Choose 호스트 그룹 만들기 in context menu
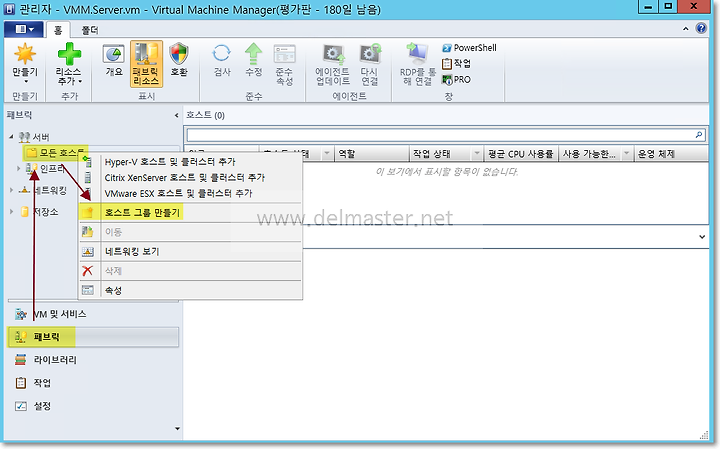This screenshot has height=449, width=720. 191,213
